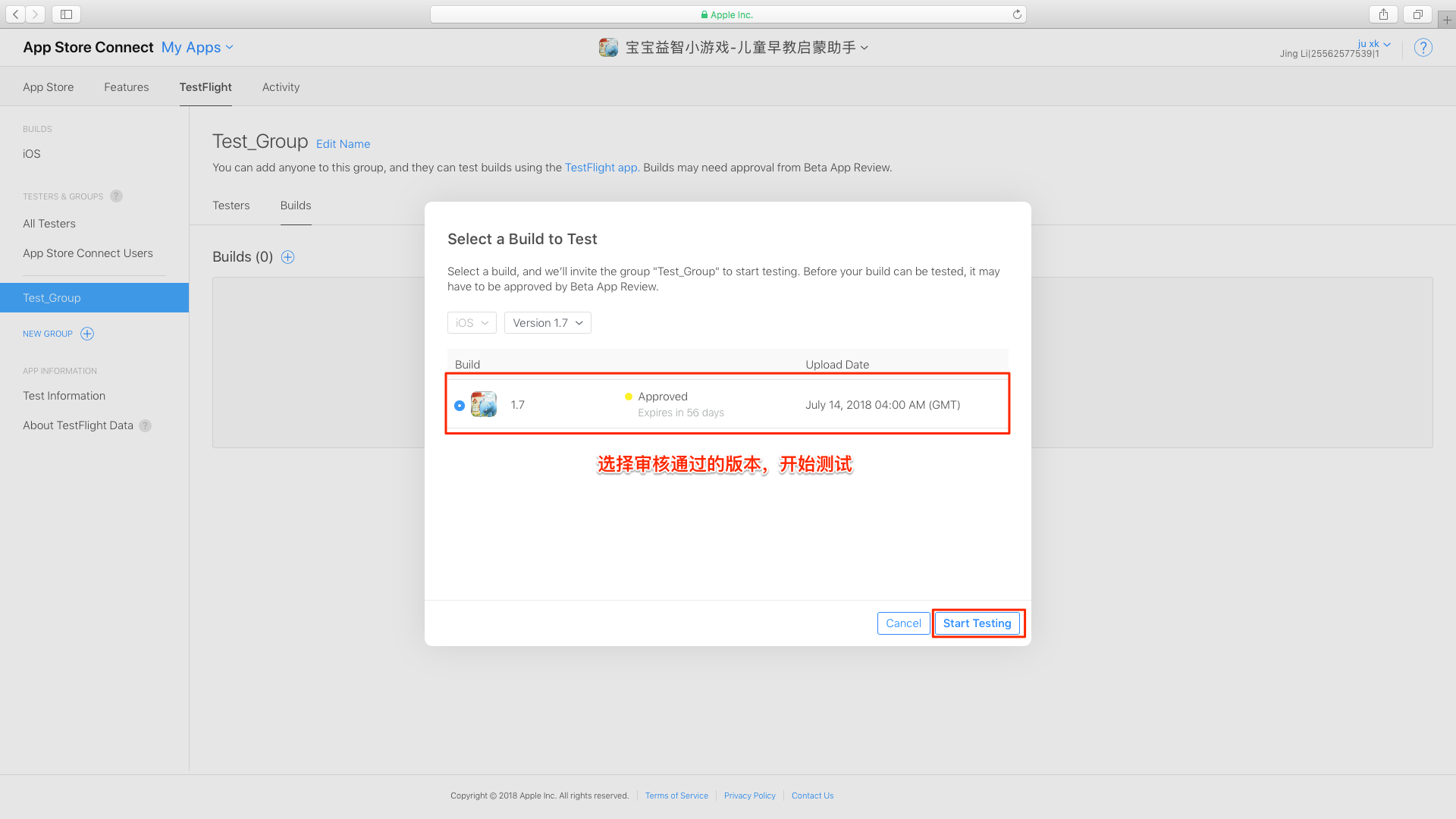
Task: Open the Privacy Policy link
Action: click(749, 795)
